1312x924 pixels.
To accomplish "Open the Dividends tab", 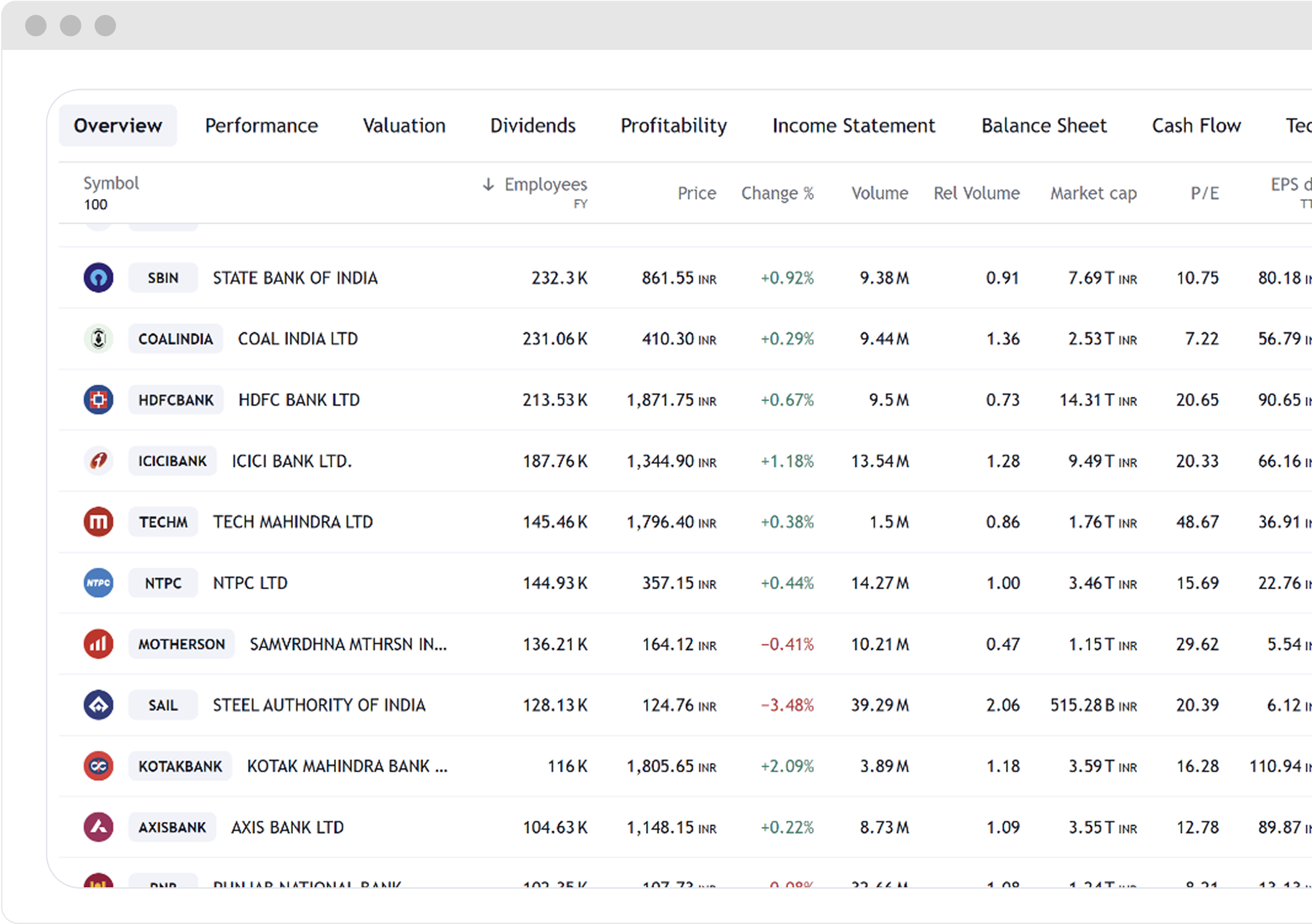I will click(533, 125).
